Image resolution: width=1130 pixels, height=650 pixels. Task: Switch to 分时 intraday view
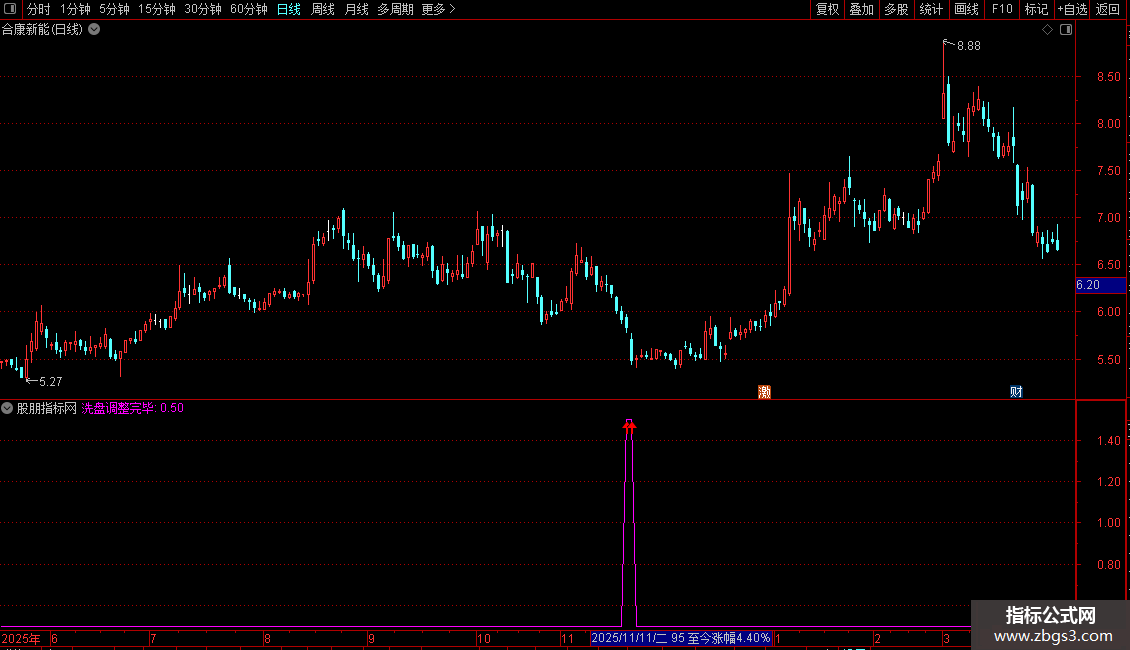click(x=38, y=9)
